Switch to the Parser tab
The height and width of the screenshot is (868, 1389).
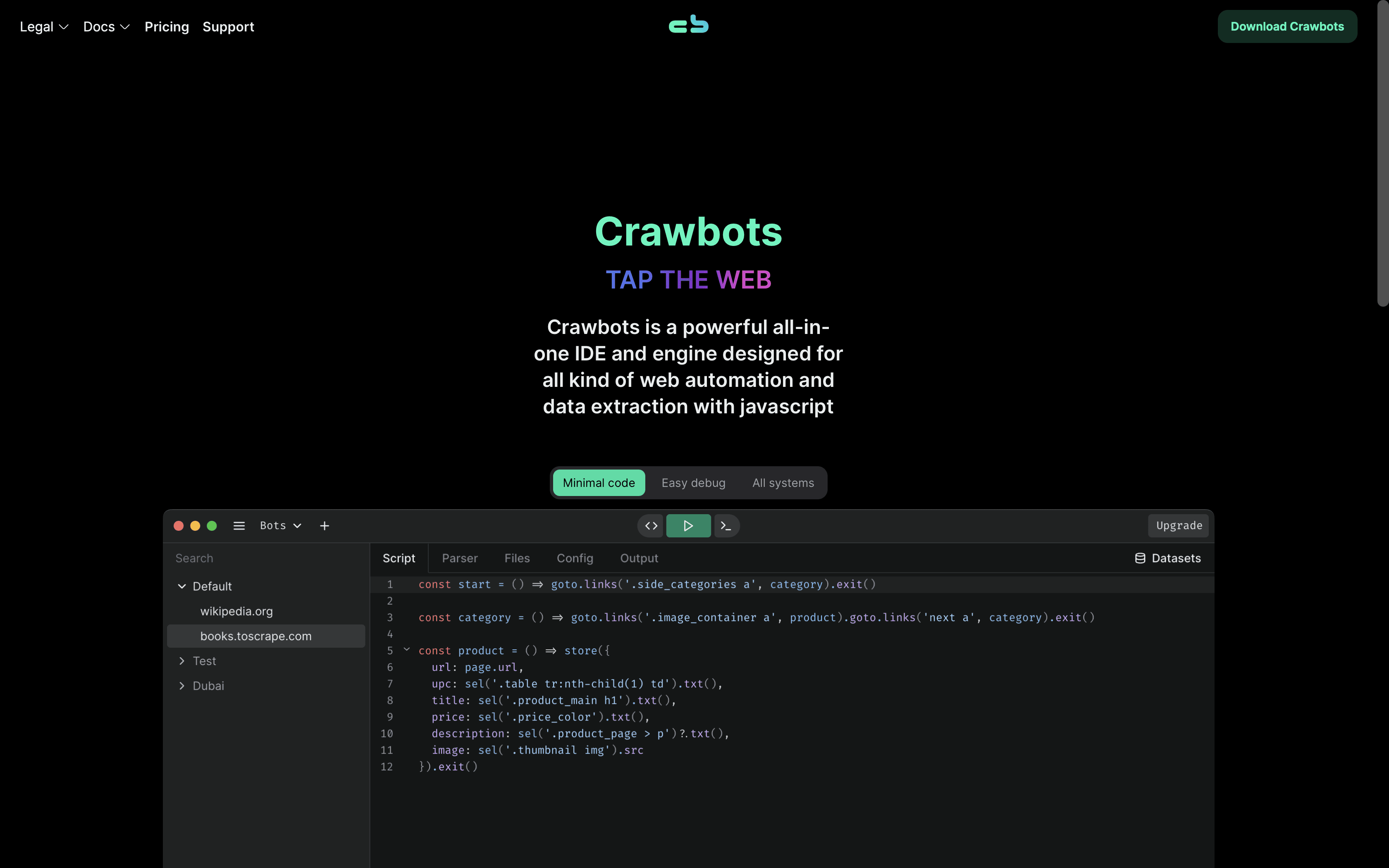[x=459, y=558]
